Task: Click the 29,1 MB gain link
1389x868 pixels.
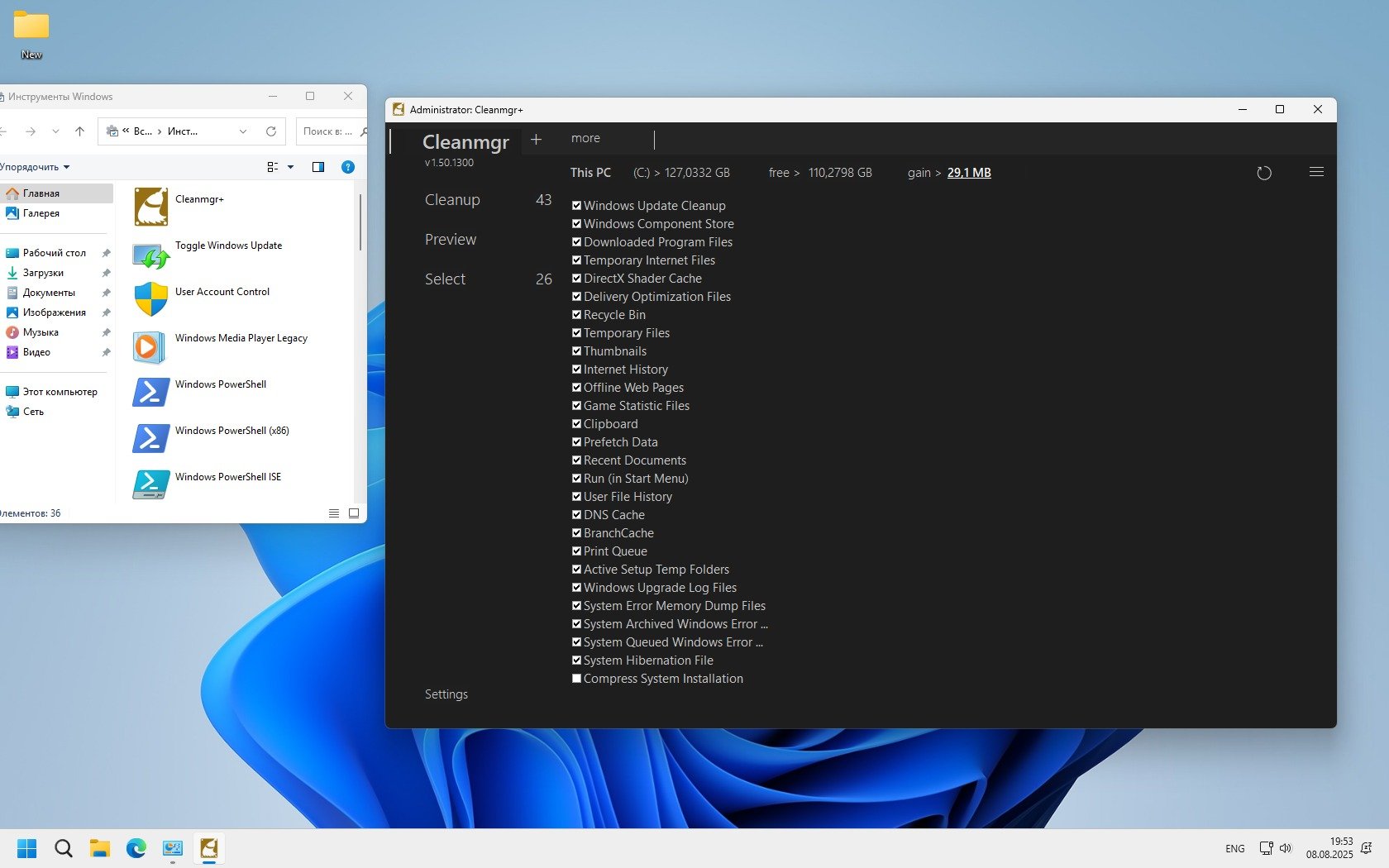Action: [969, 173]
